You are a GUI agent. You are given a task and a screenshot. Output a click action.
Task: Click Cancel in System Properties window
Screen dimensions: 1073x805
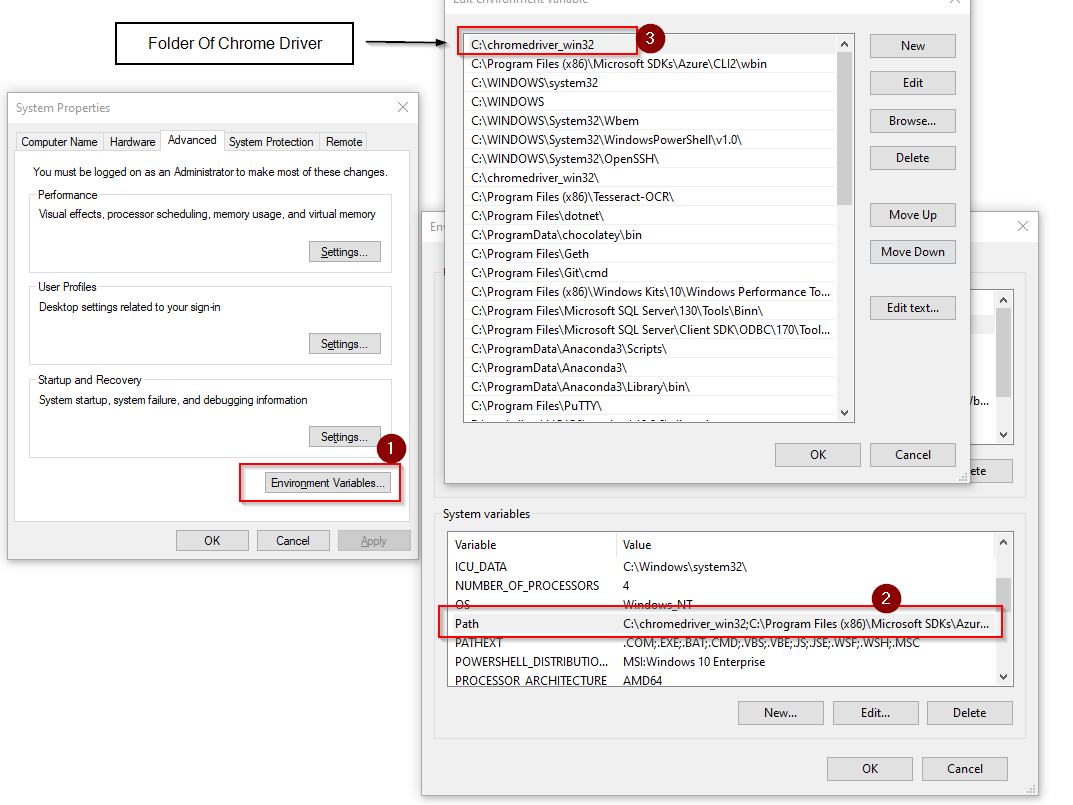pos(293,541)
